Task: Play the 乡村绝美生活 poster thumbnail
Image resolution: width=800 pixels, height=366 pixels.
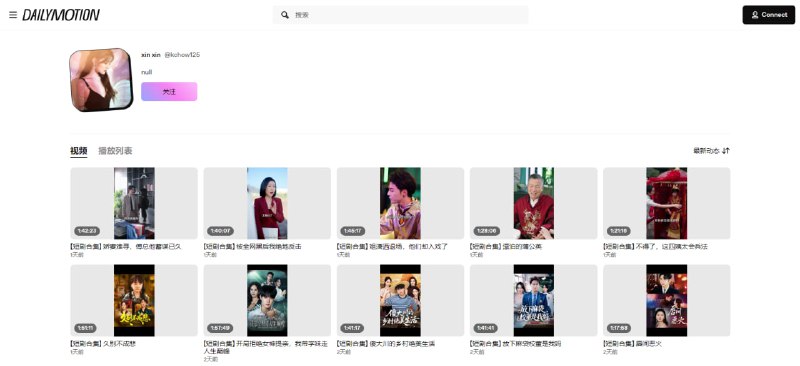Action: (x=401, y=300)
